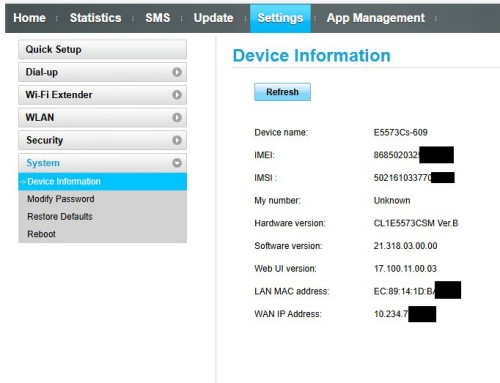Select Device Information in the System submenu
The width and height of the screenshot is (500, 383).
click(x=102, y=181)
